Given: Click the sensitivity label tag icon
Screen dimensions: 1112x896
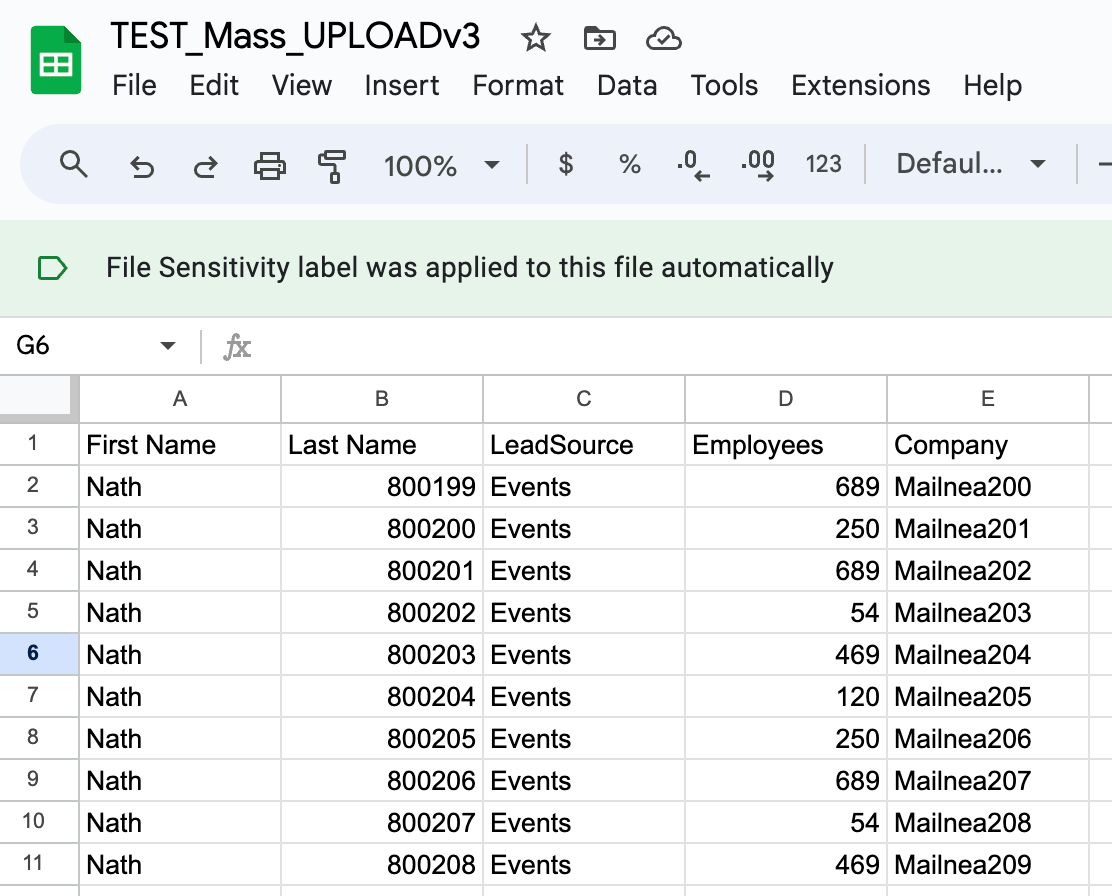Looking at the screenshot, I should pyautogui.click(x=52, y=268).
